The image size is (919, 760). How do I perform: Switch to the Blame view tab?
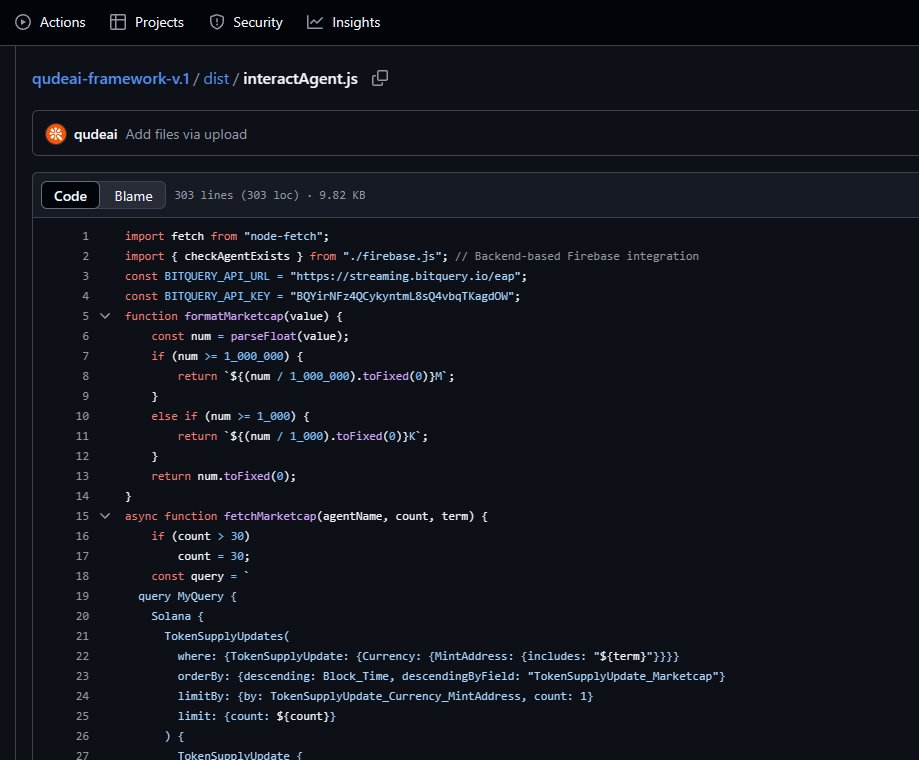click(133, 196)
